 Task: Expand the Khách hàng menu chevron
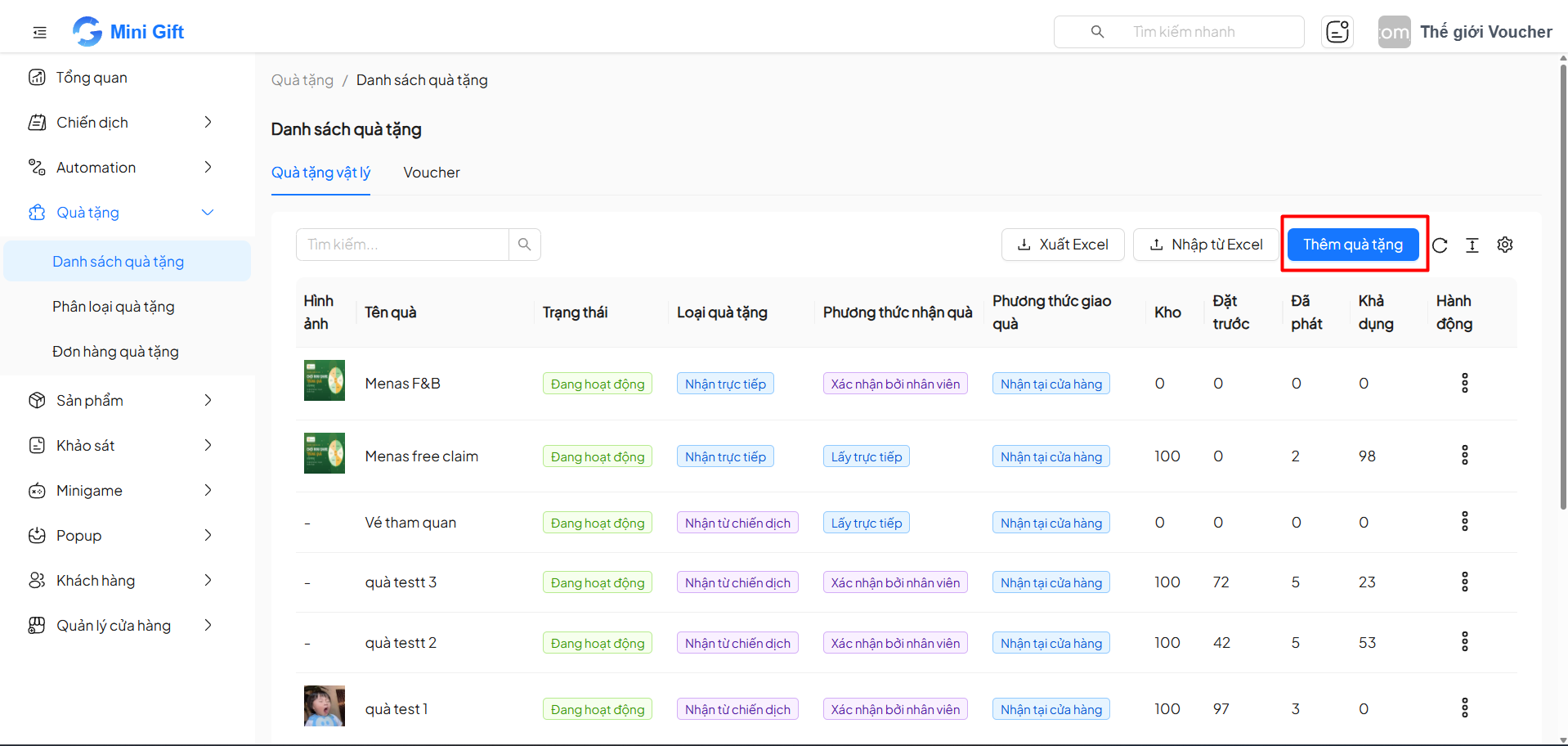pyautogui.click(x=208, y=580)
